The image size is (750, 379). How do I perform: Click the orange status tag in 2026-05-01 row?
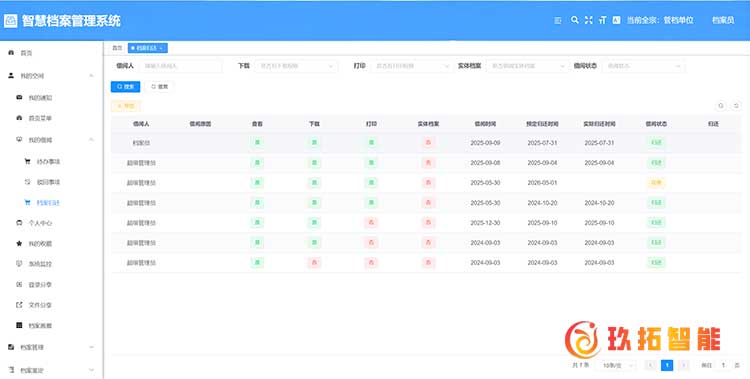(656, 182)
